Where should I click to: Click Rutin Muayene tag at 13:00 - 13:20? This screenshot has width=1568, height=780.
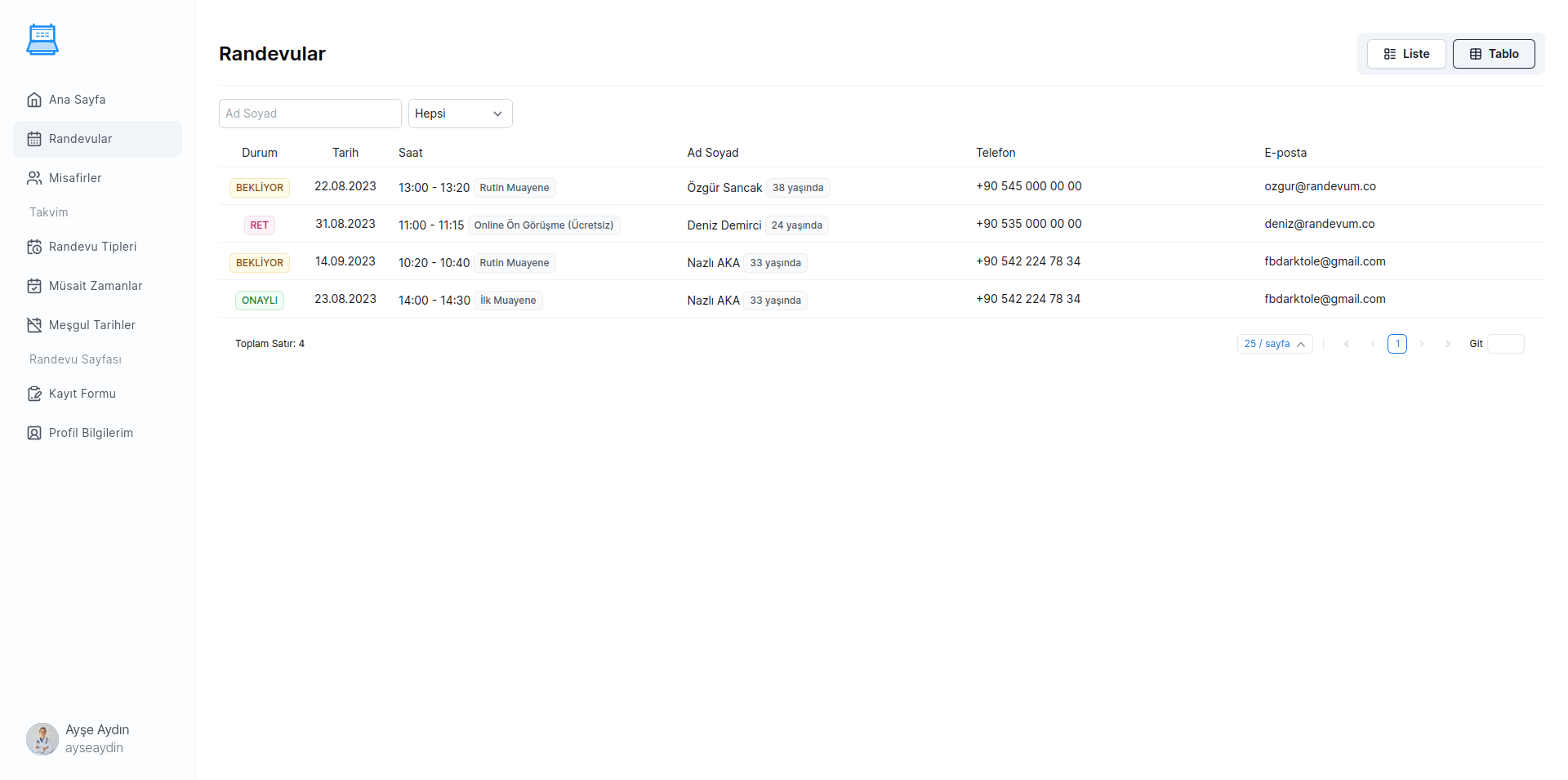point(514,188)
